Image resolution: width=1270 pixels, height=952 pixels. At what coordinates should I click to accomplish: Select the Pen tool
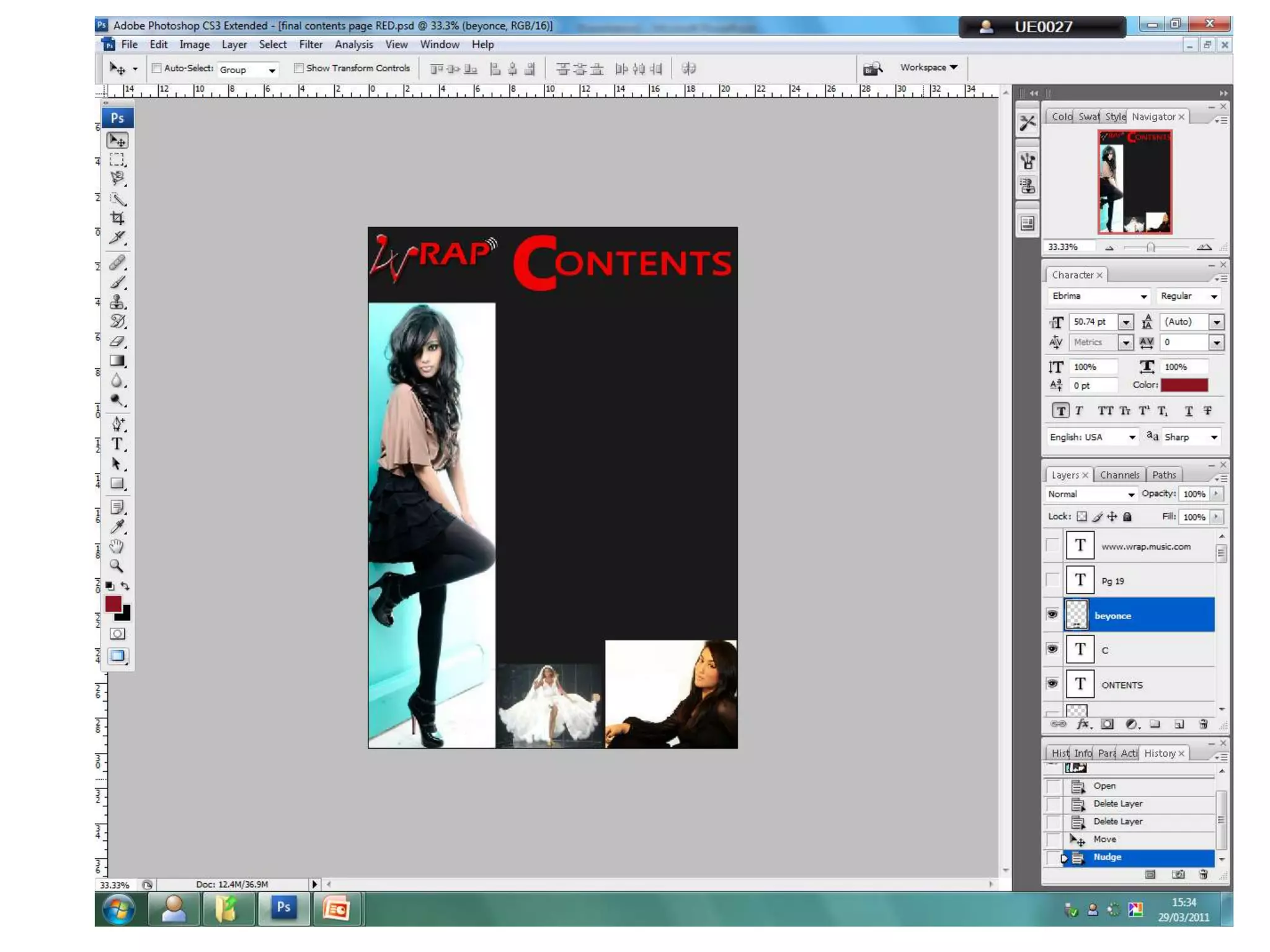(117, 425)
